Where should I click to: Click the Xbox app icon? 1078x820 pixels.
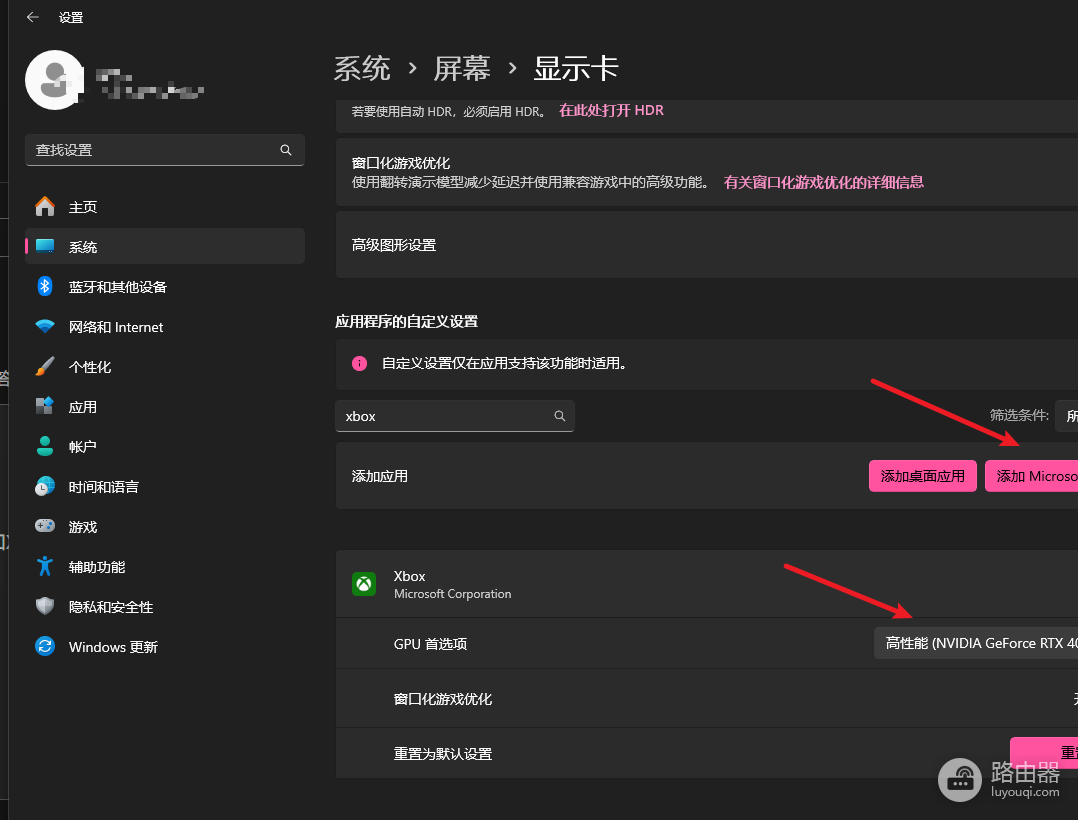364,584
